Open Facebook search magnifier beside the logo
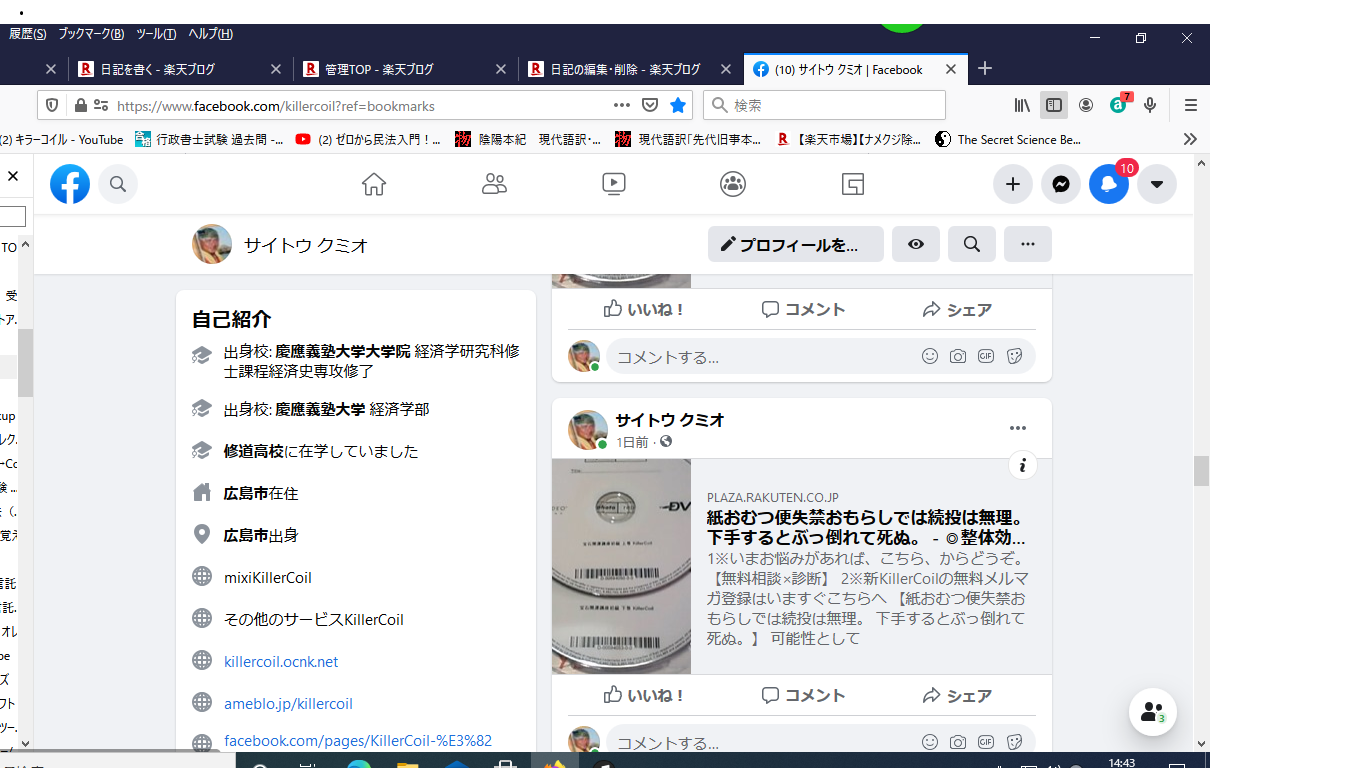The height and width of the screenshot is (768, 1366). 118,184
